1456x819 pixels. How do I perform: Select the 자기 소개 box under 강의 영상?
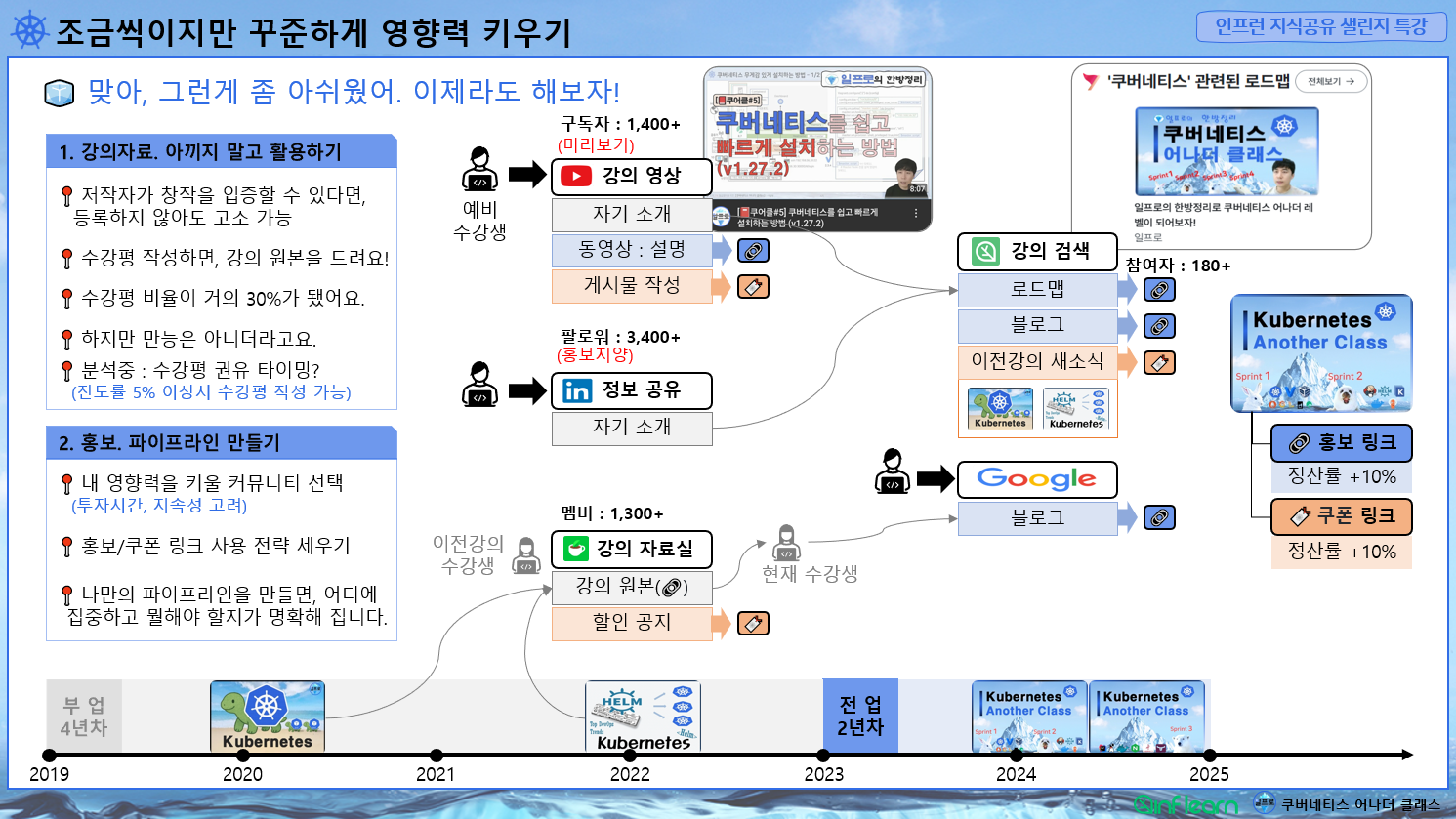[x=632, y=214]
